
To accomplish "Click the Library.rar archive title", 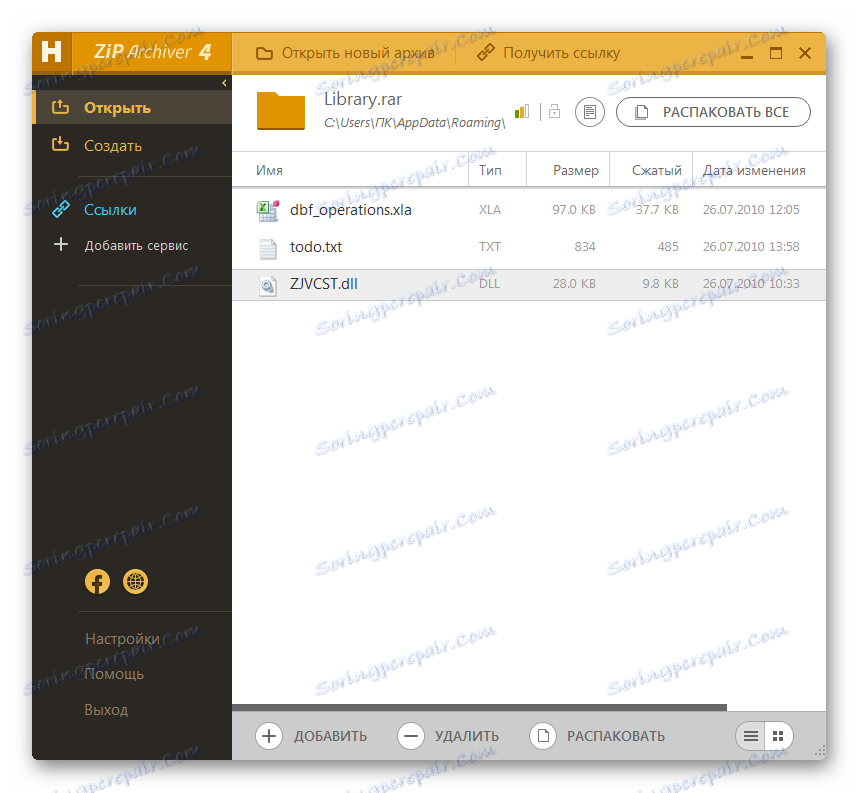I will [x=363, y=99].
